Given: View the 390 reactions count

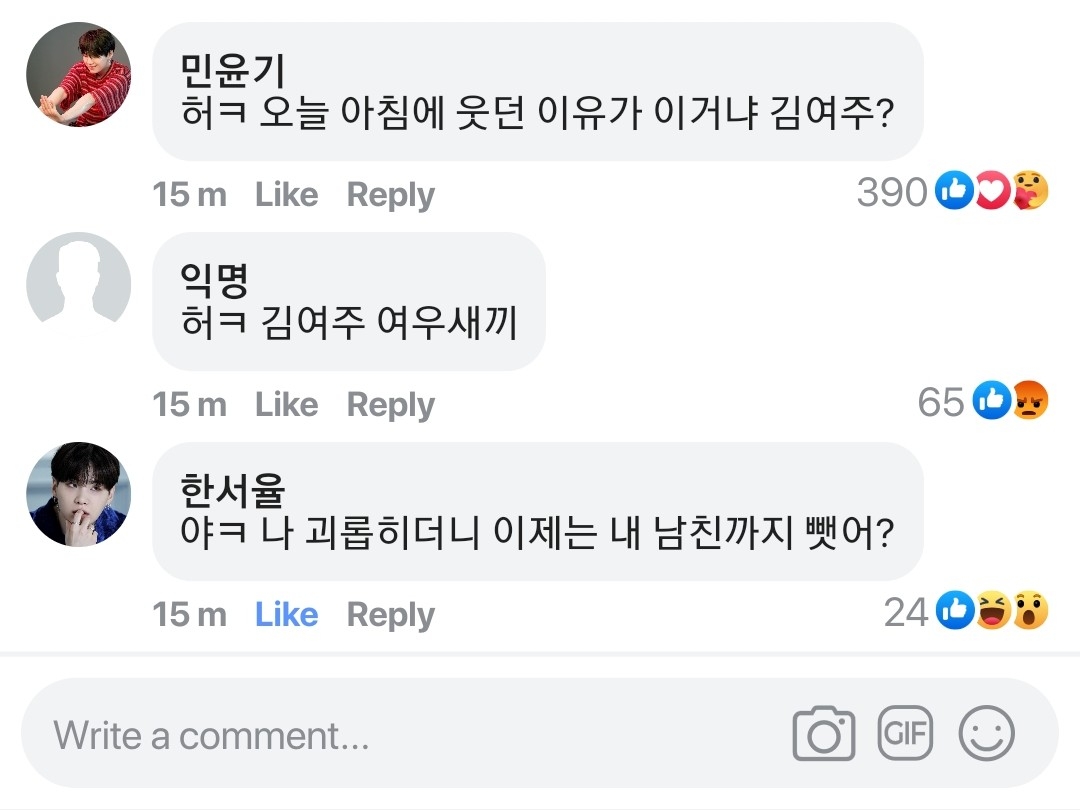Looking at the screenshot, I should point(892,192).
